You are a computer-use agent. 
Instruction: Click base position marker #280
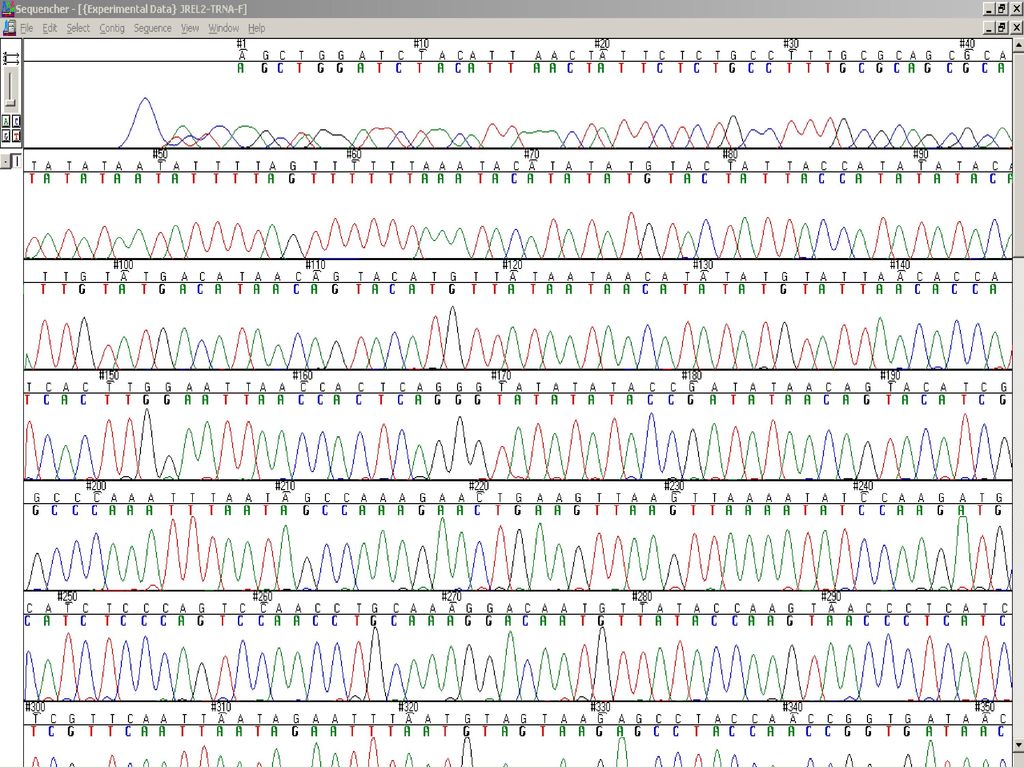point(642,596)
